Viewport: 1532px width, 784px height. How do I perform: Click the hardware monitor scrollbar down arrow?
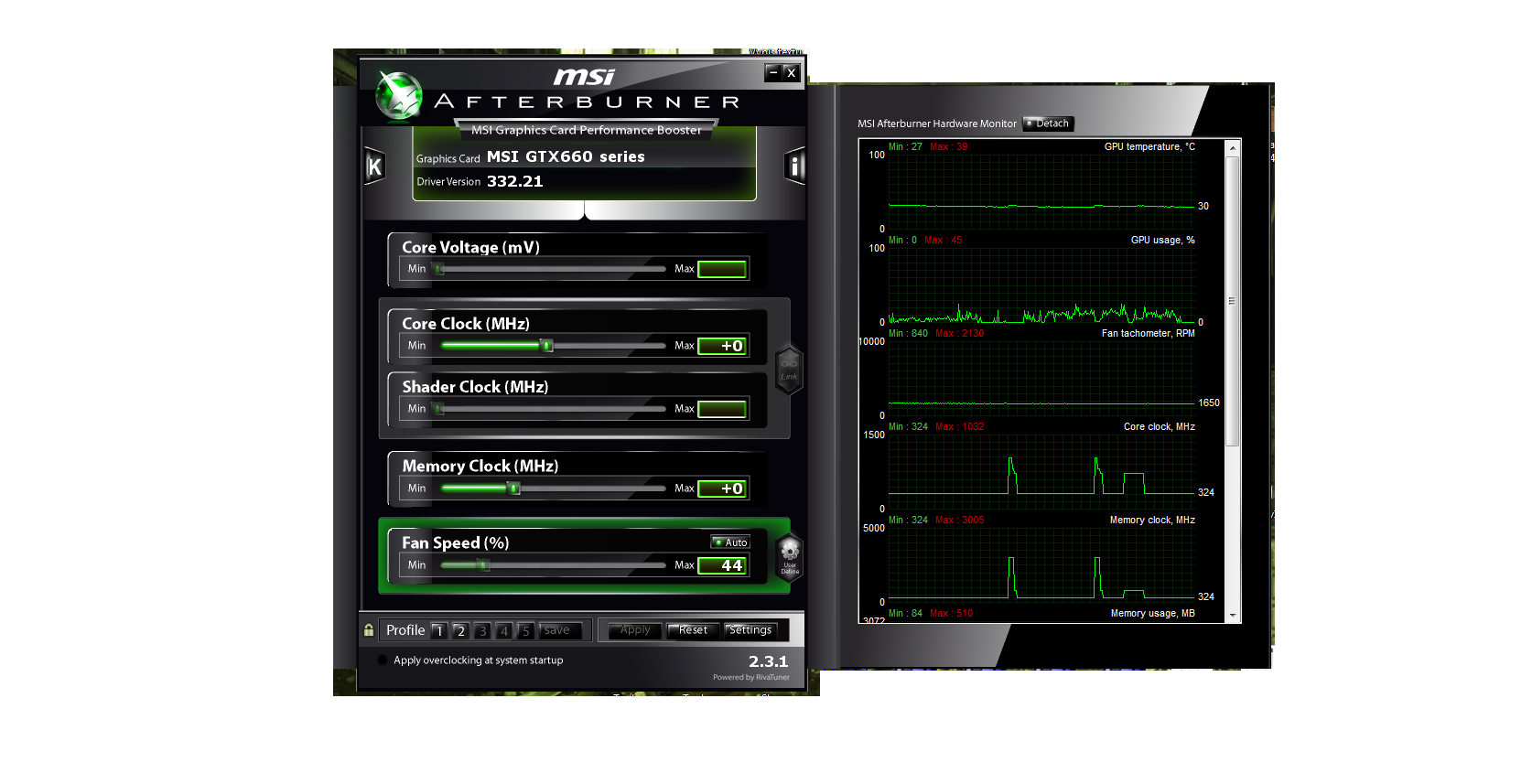[1233, 616]
